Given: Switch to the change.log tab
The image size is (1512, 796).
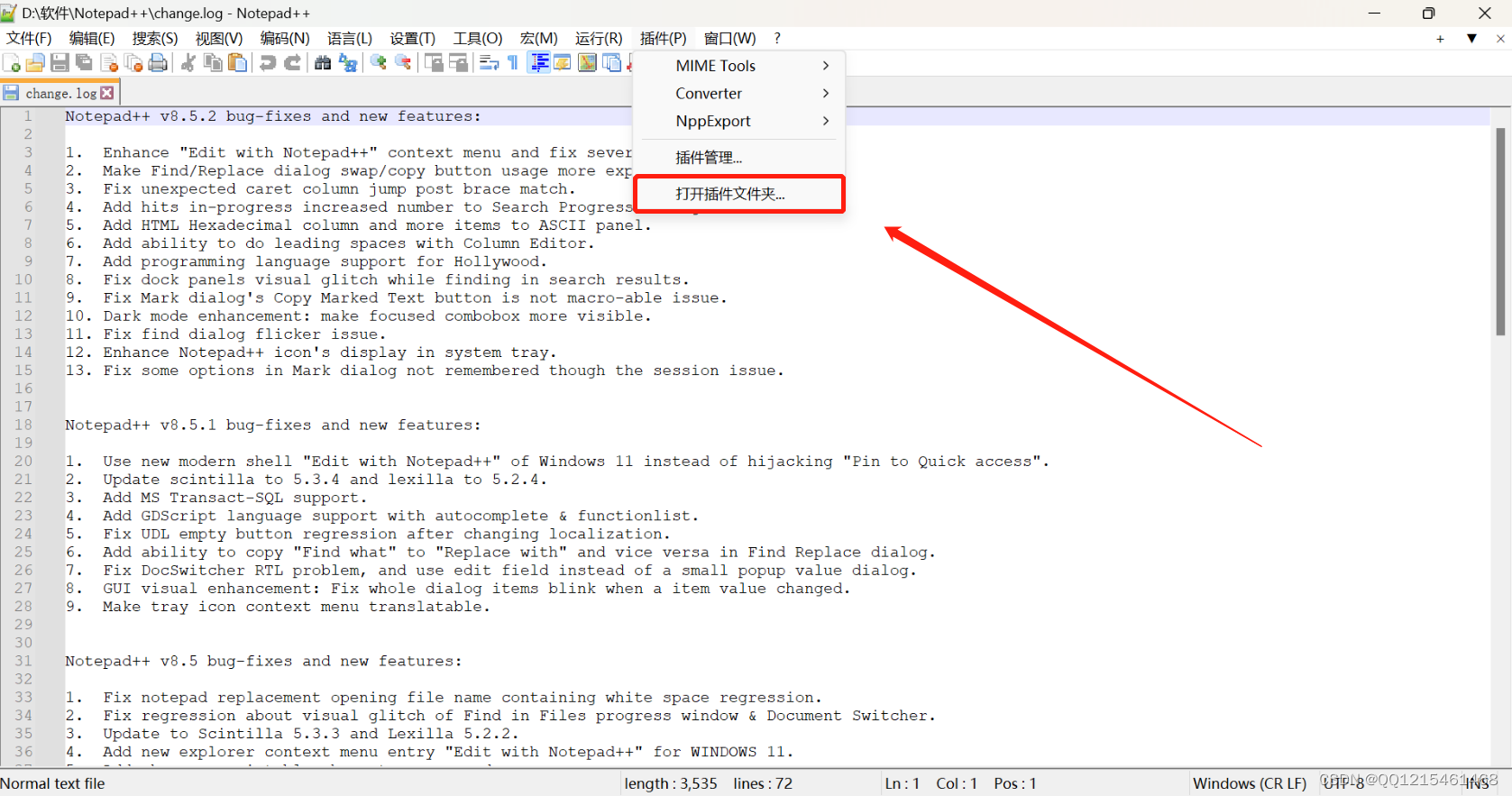Looking at the screenshot, I should click(x=60, y=93).
